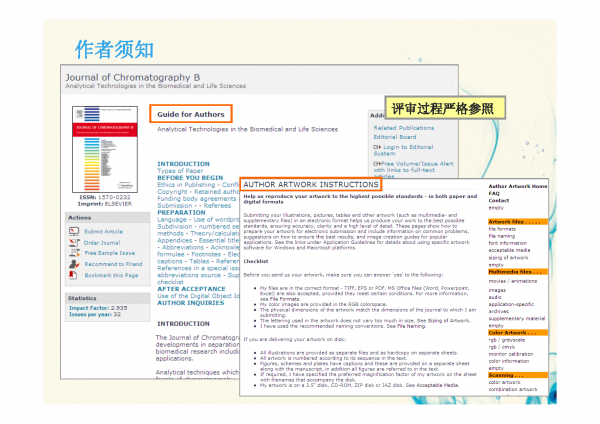Go to the PREPARATION section link
Screen dimensions: 600x424
coord(181,212)
